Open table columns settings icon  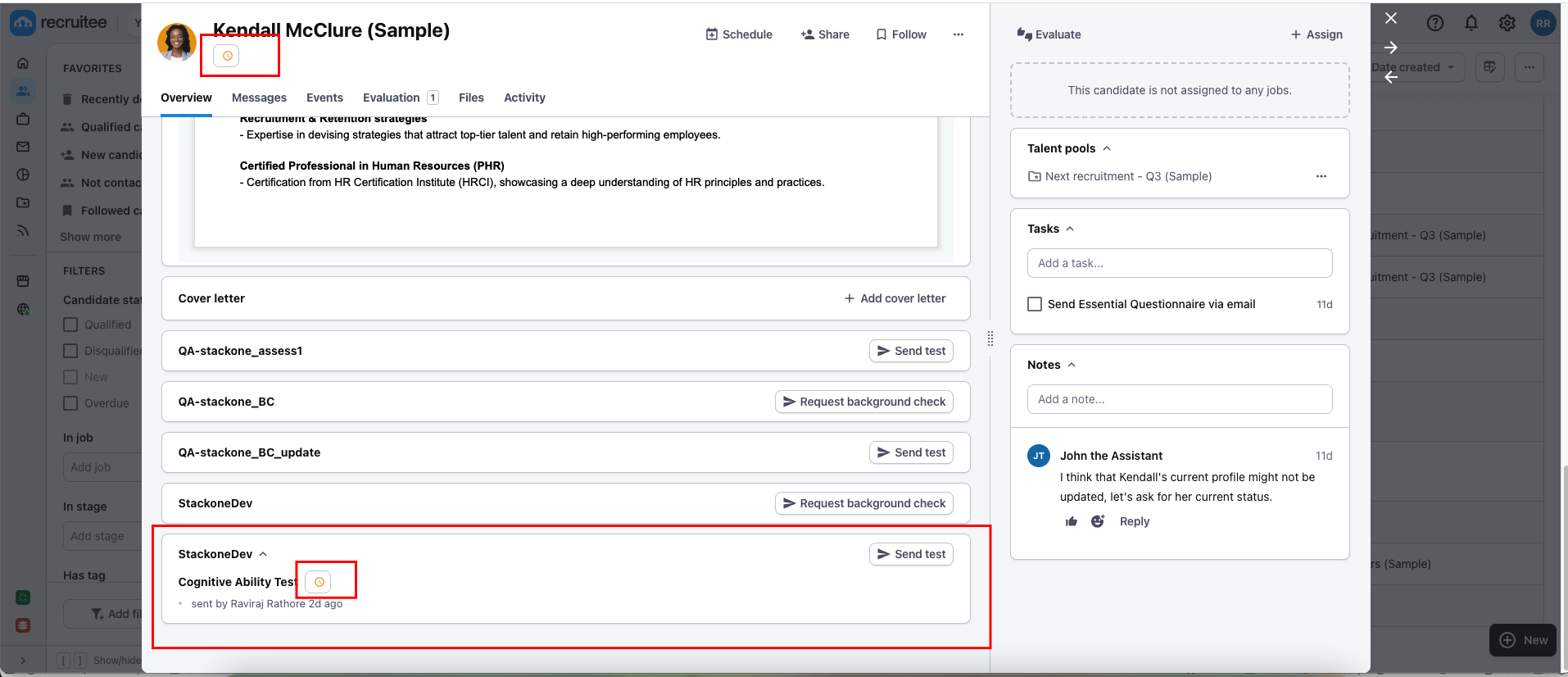1490,67
